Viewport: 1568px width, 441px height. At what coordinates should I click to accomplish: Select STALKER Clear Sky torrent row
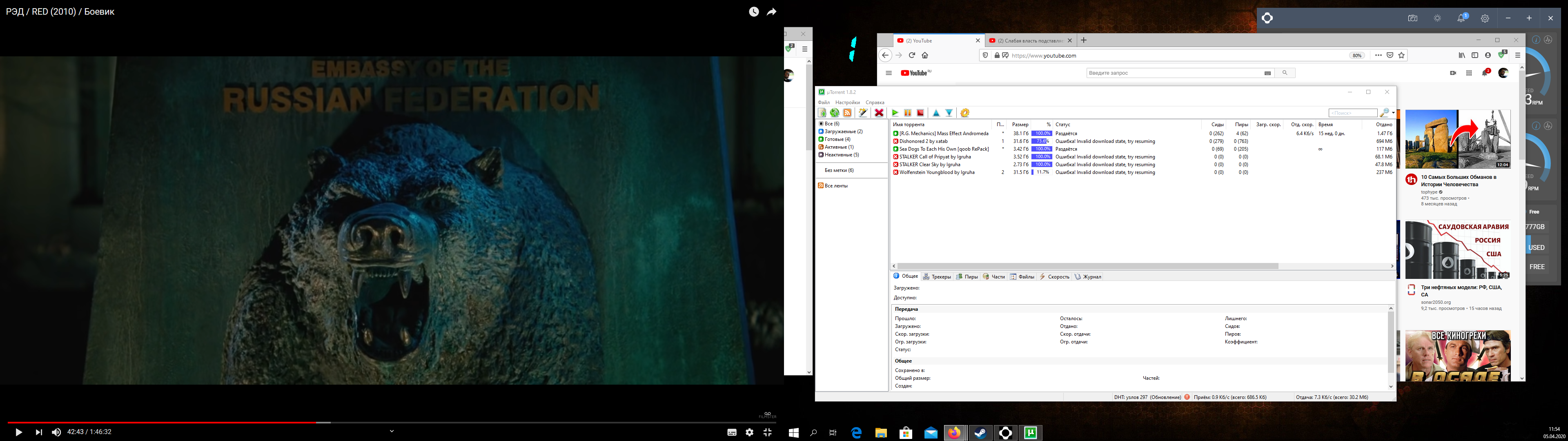1143,165
